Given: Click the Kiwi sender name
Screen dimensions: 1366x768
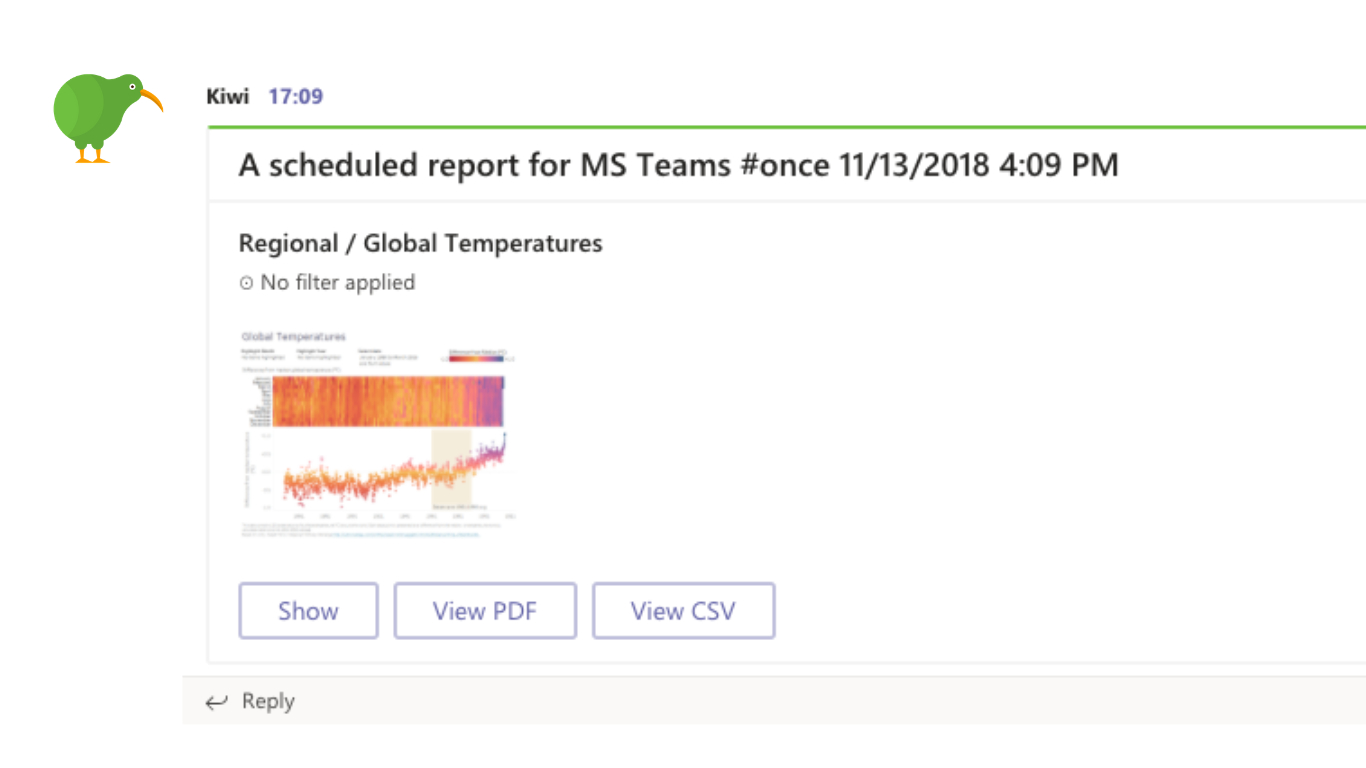Looking at the screenshot, I should 227,97.
